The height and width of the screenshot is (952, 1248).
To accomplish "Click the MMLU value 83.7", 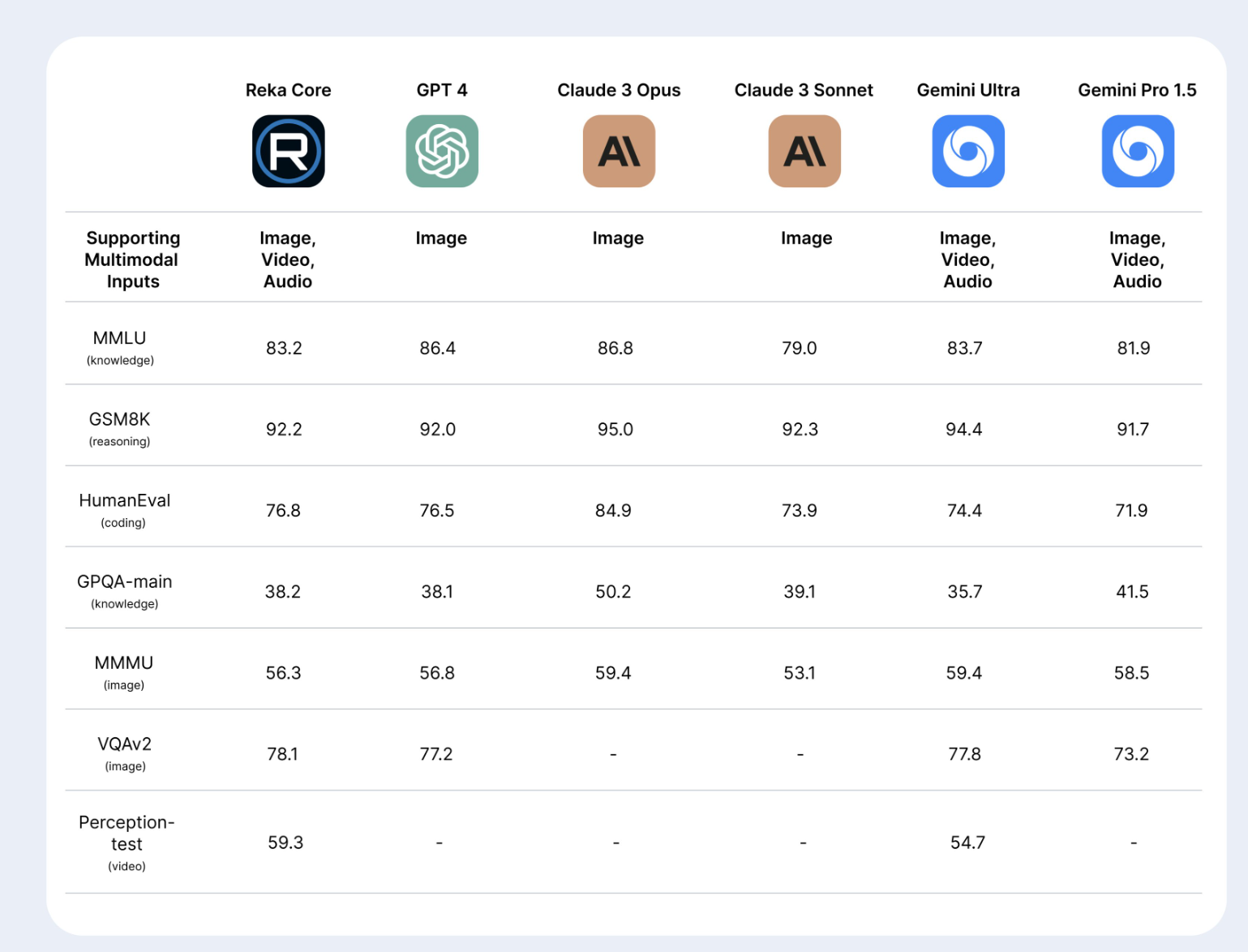I will point(965,348).
